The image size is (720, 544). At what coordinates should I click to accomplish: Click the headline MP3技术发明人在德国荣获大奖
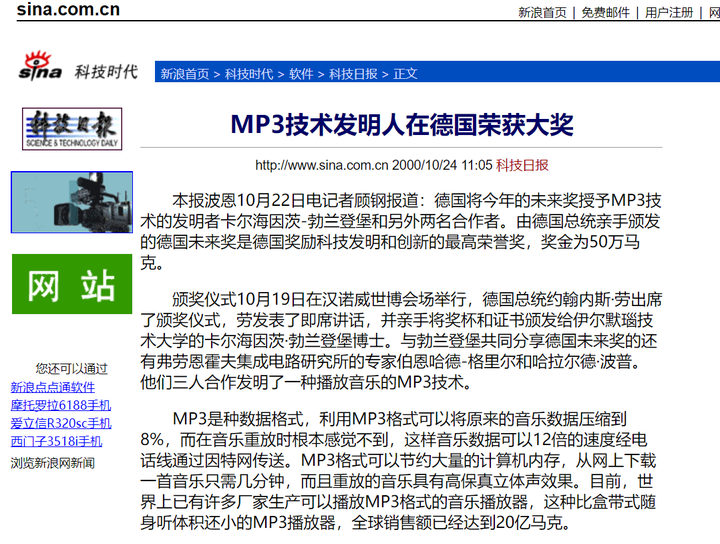(402, 124)
